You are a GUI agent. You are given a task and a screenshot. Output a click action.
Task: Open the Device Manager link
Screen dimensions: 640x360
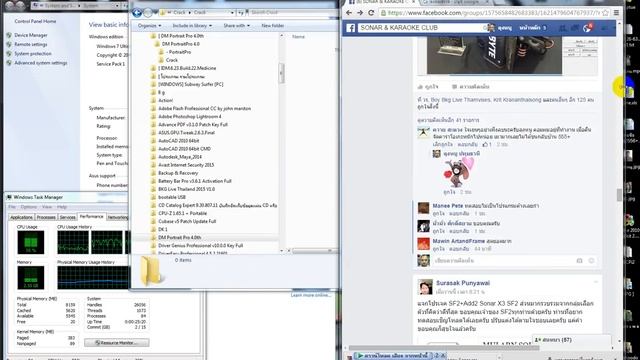point(31,36)
